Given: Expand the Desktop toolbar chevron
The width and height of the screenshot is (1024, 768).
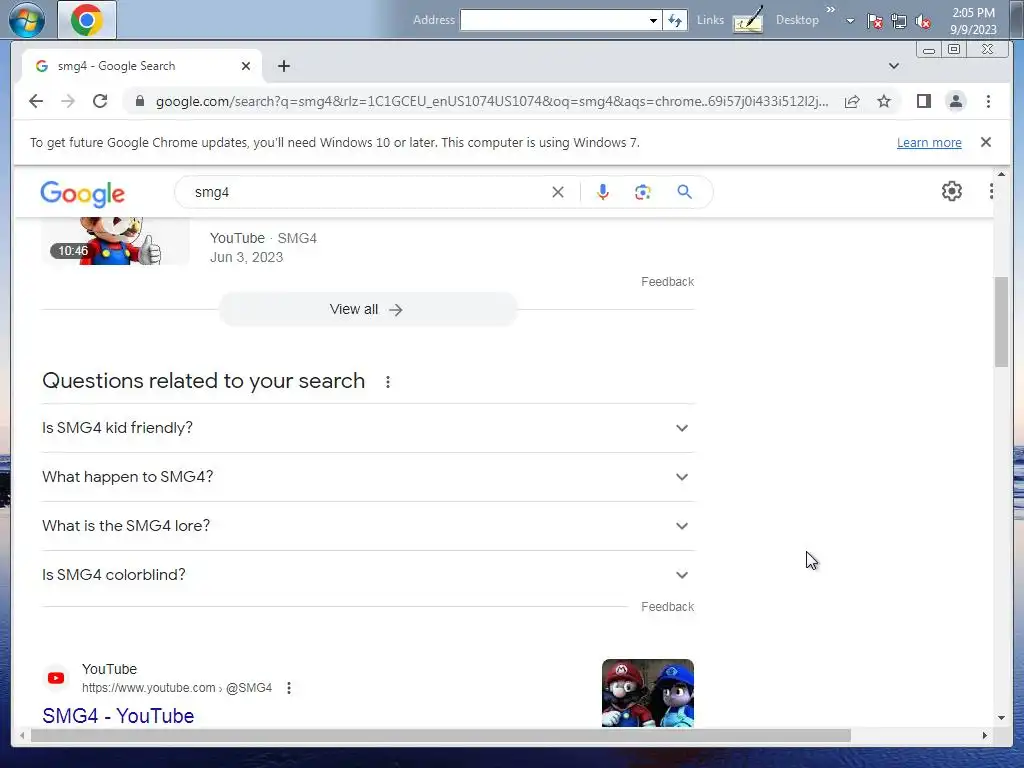Looking at the screenshot, I should click(x=831, y=9).
